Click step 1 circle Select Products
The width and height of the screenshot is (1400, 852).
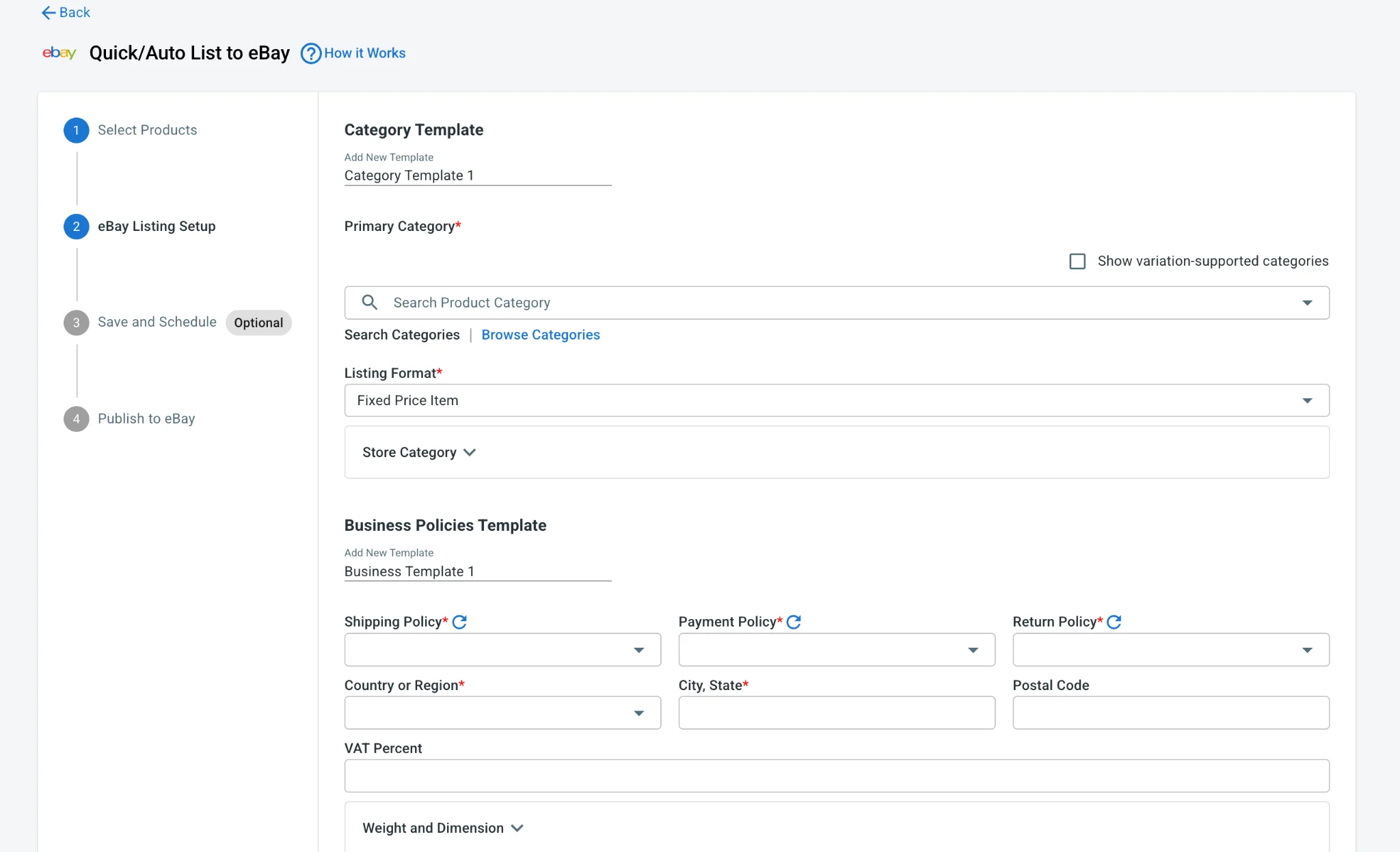click(x=77, y=130)
